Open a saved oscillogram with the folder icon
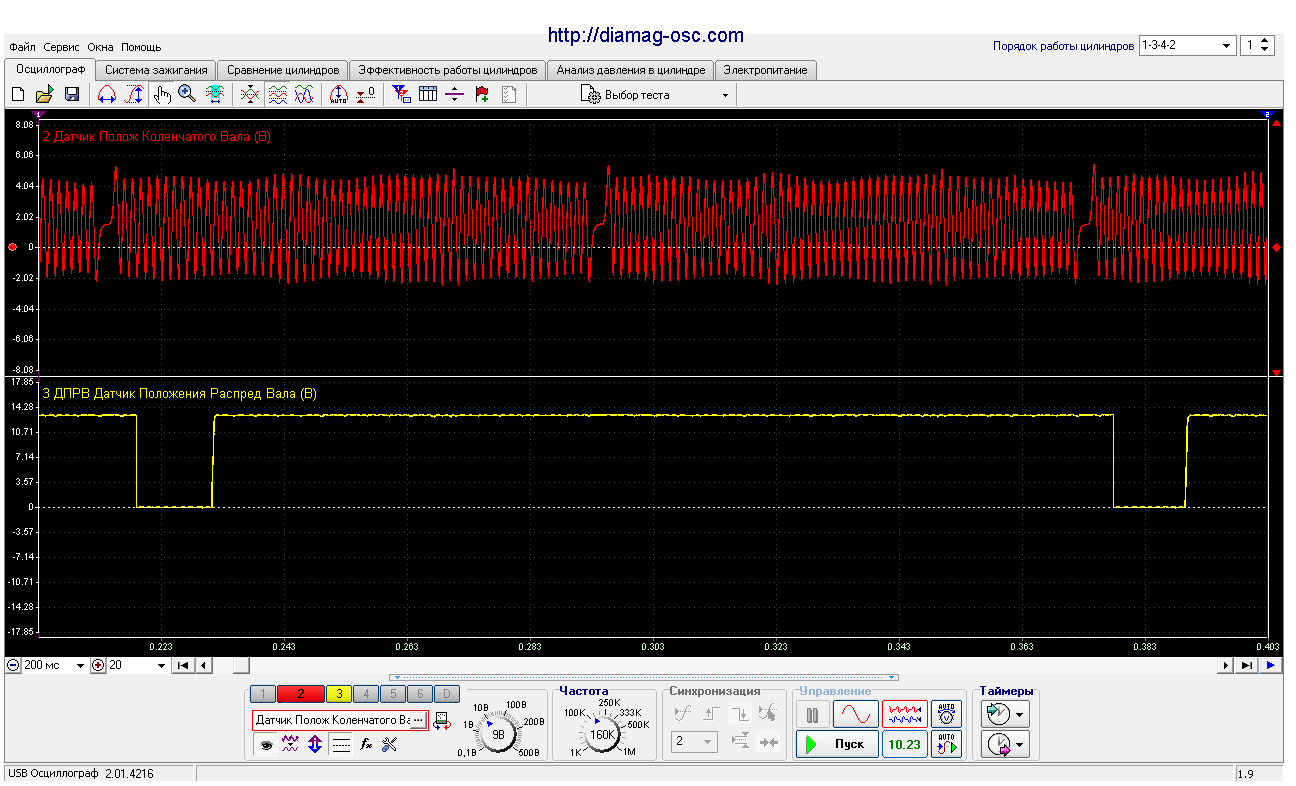 pos(44,95)
